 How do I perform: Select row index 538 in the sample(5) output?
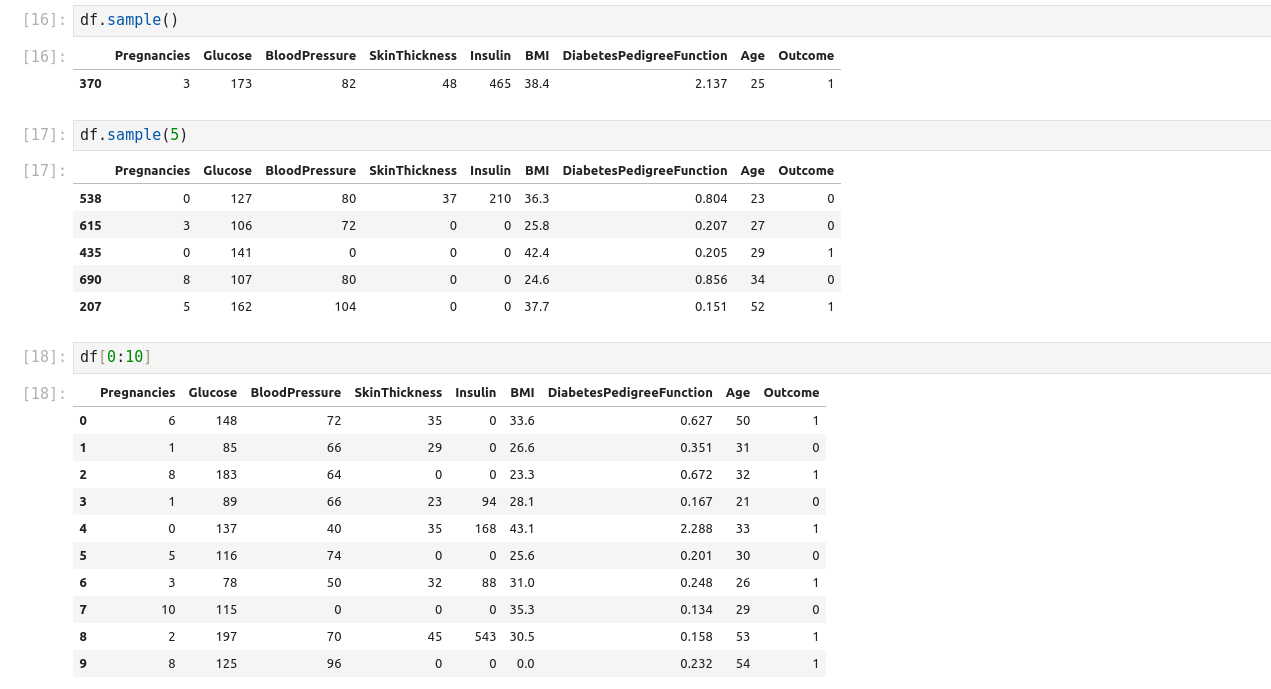click(x=90, y=199)
